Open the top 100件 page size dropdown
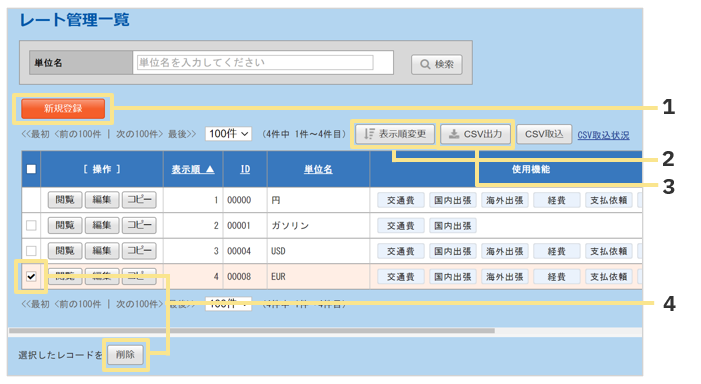701x384 pixels. tap(228, 134)
